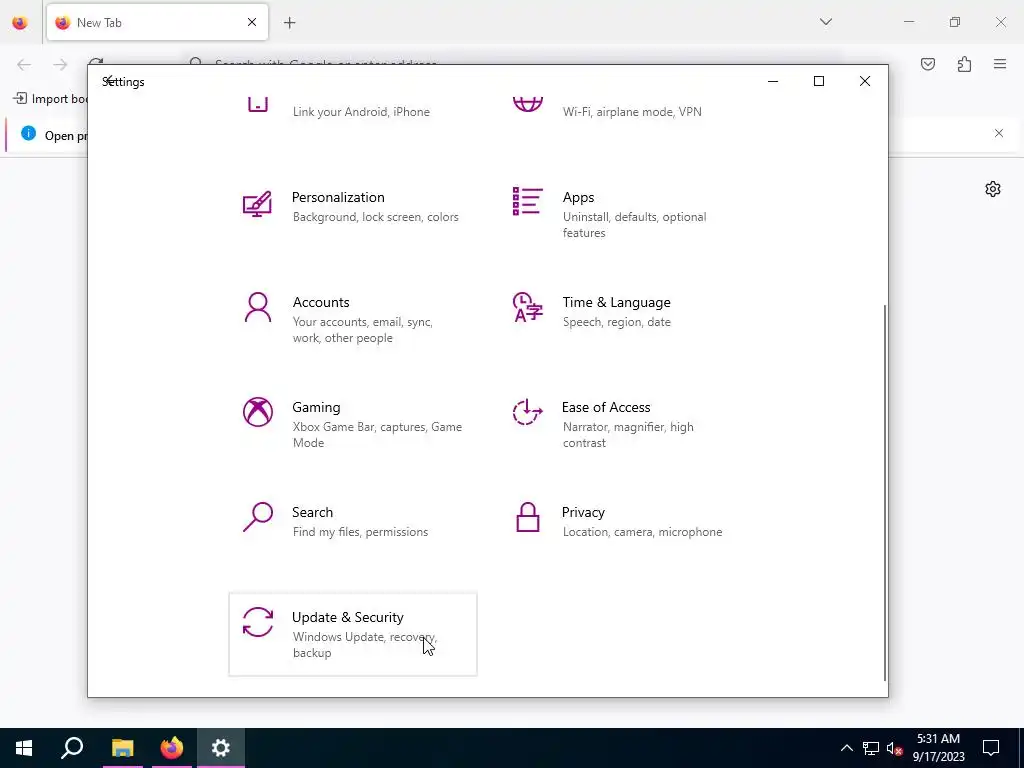1024x768 pixels.
Task: Show hidden tray icons chevron
Action: (846, 748)
